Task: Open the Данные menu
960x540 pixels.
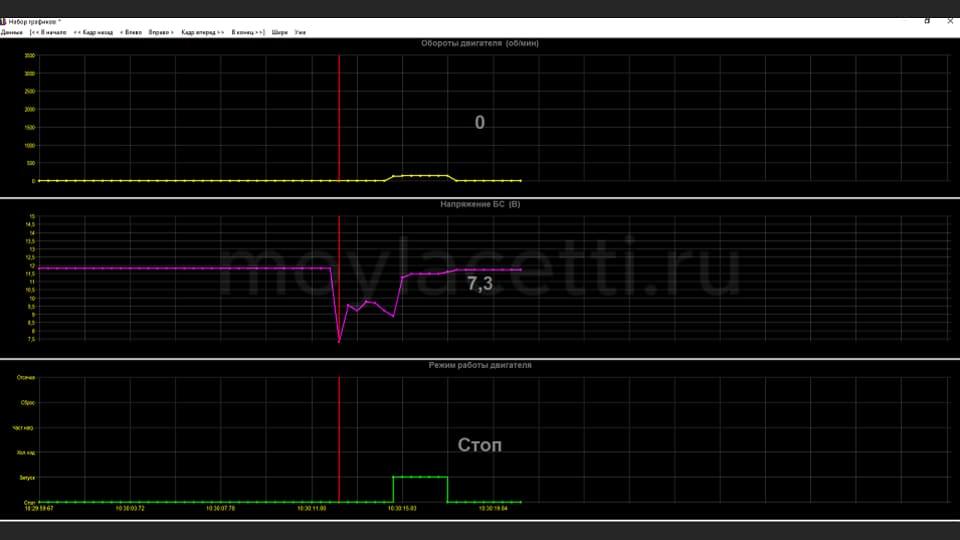Action: [x=12, y=32]
